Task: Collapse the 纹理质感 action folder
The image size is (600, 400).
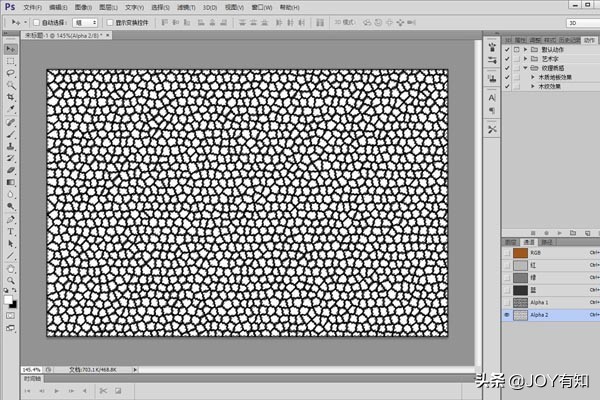Action: coord(526,67)
